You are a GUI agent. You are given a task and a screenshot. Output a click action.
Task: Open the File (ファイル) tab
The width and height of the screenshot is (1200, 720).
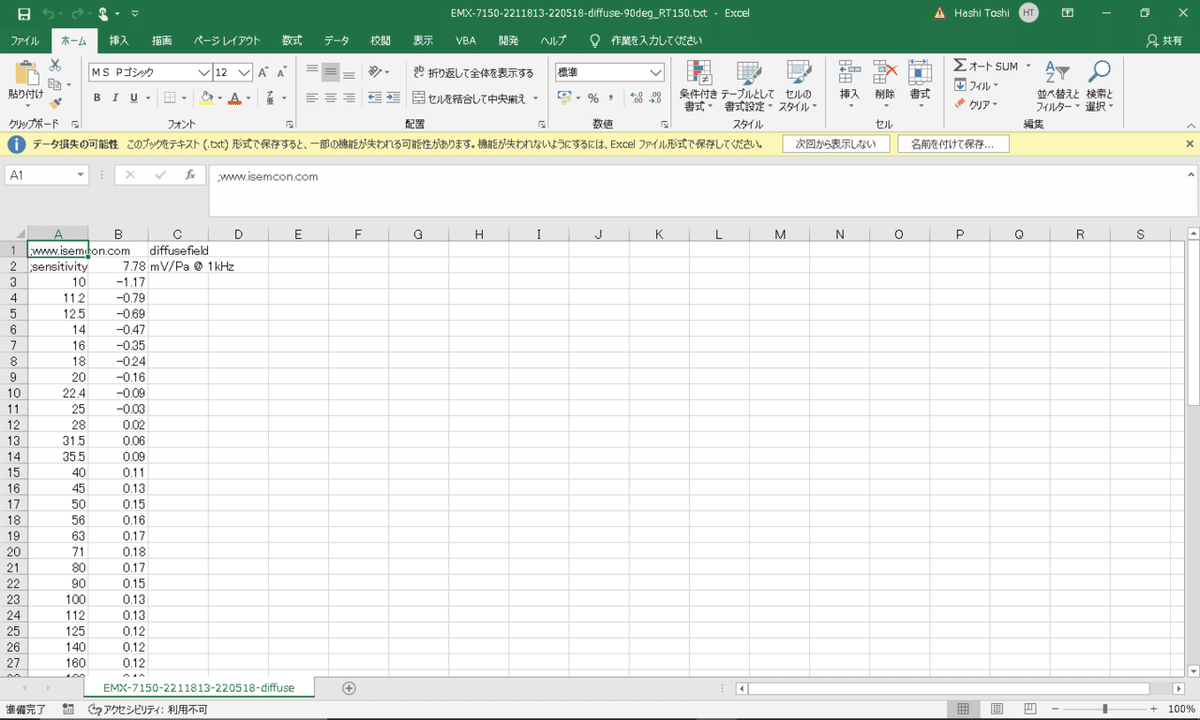point(25,41)
